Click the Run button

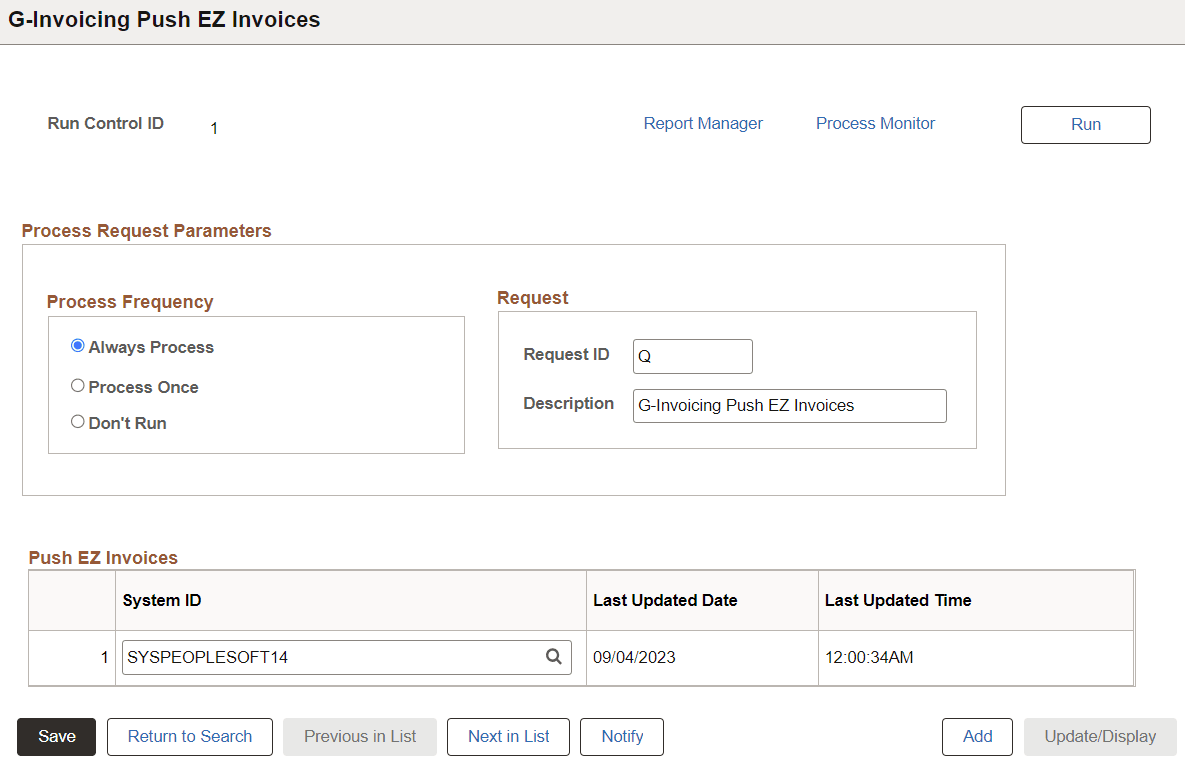(1085, 124)
